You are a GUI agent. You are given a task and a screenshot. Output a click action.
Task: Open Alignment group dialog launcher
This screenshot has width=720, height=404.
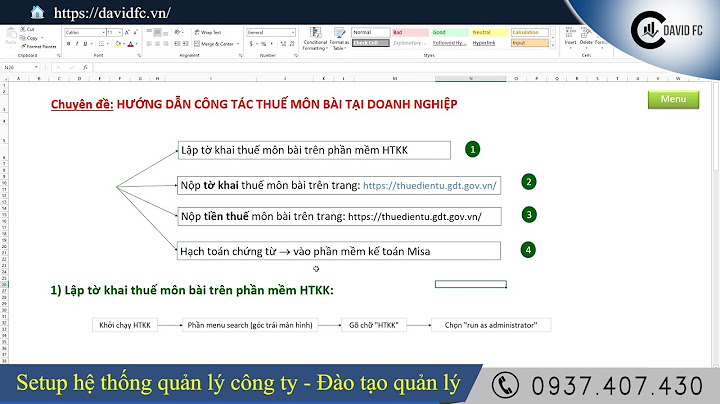(241, 55)
